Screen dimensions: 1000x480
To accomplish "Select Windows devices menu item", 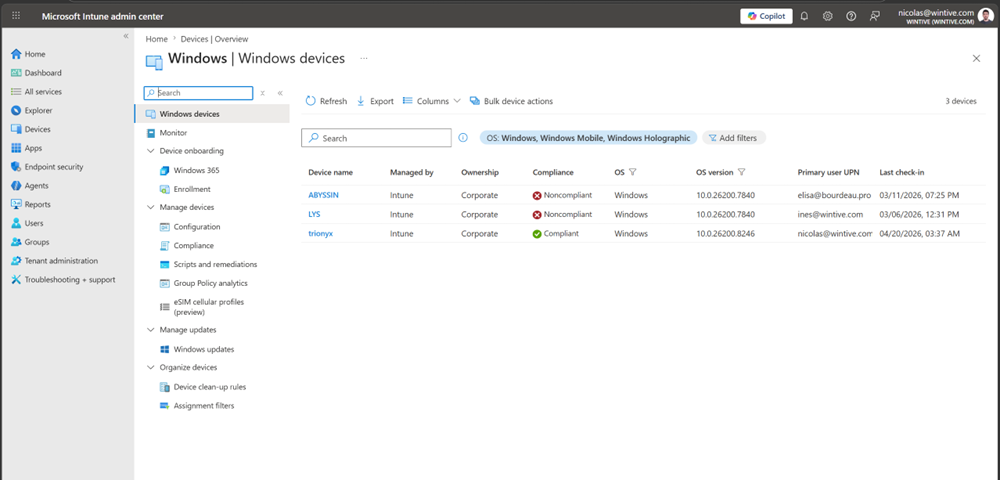I will (212, 114).
